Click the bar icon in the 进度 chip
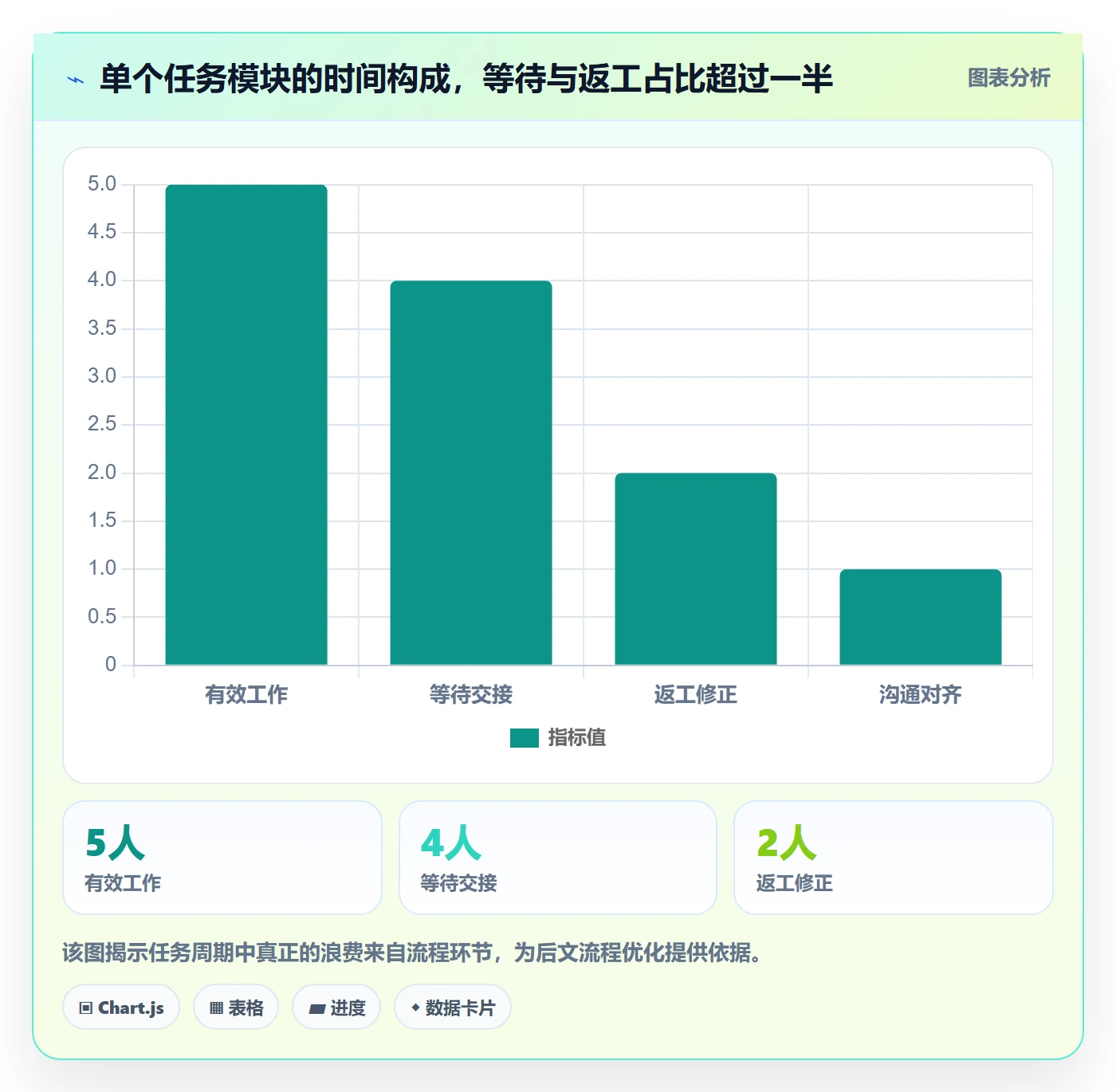This screenshot has width=1116, height=1092. coord(316,1009)
